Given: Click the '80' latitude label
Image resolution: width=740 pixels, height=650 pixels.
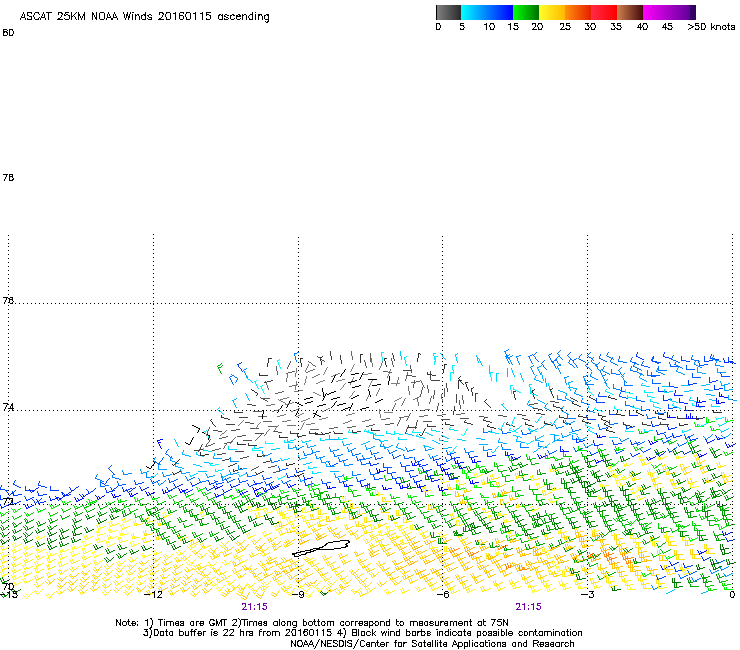Looking at the screenshot, I should pyautogui.click(x=8, y=33).
